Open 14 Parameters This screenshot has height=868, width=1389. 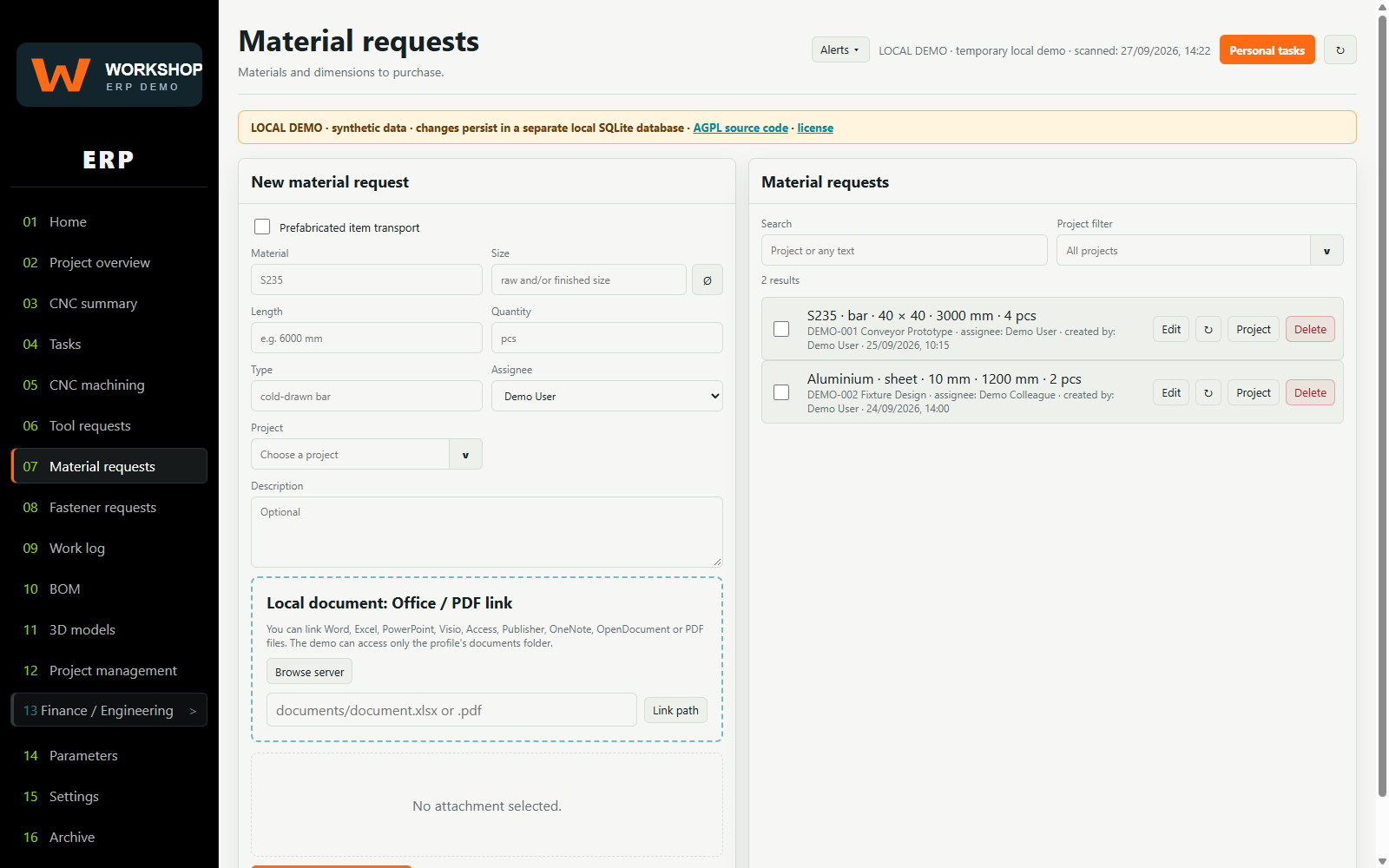point(109,755)
